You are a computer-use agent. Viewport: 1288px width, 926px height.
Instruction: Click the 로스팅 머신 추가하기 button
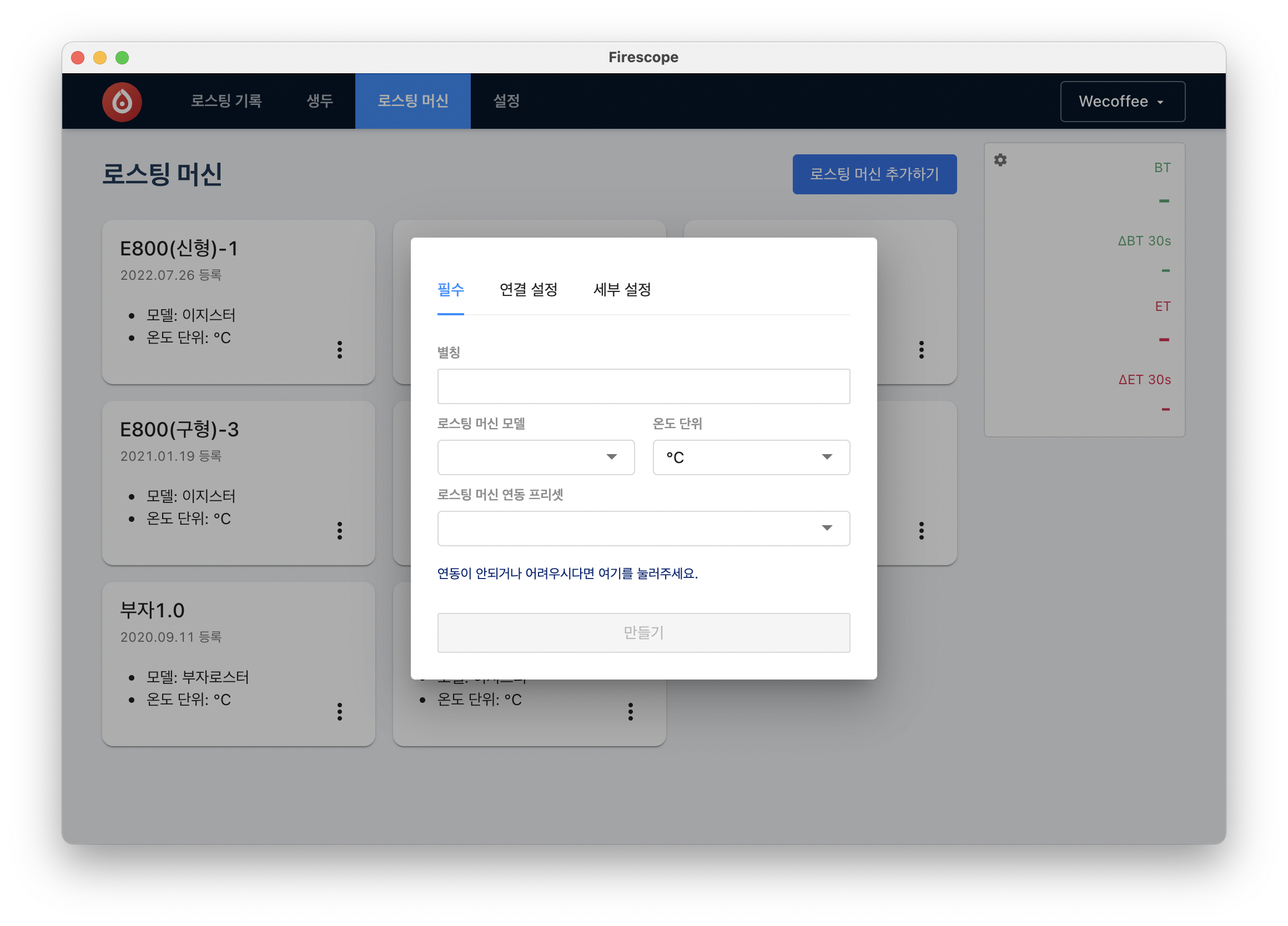point(874,174)
